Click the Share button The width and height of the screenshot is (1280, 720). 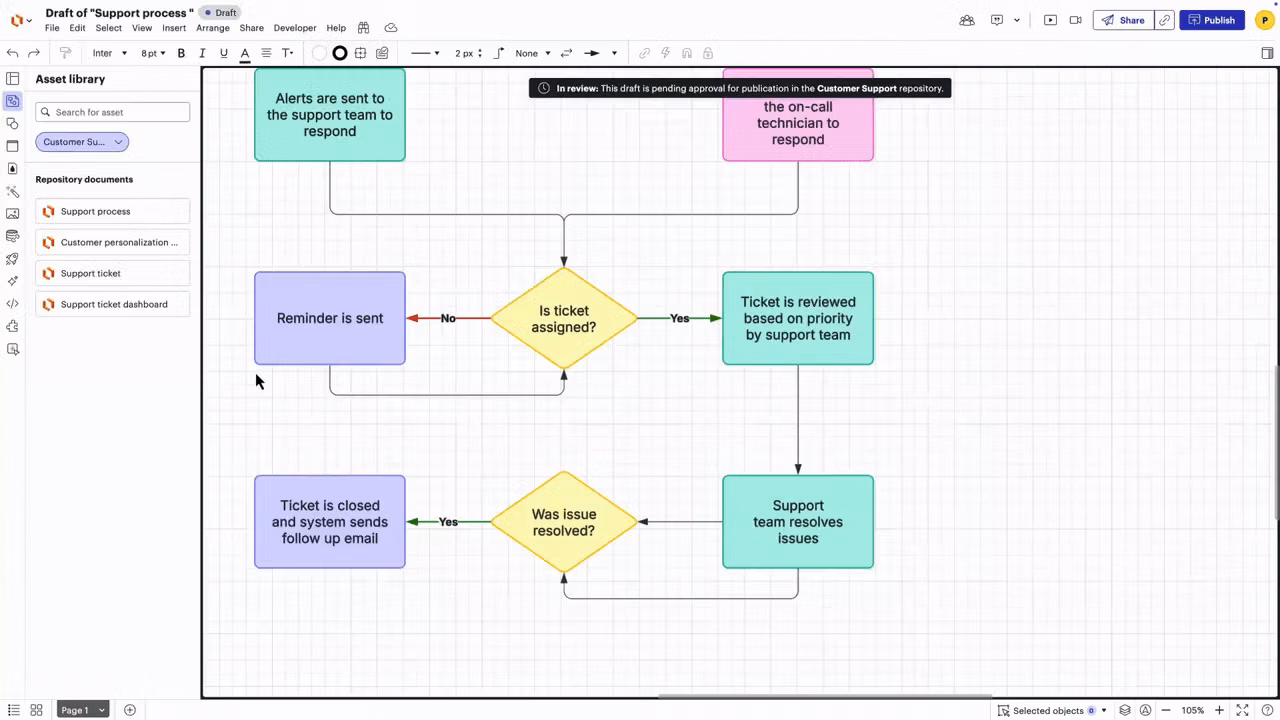tap(1123, 20)
